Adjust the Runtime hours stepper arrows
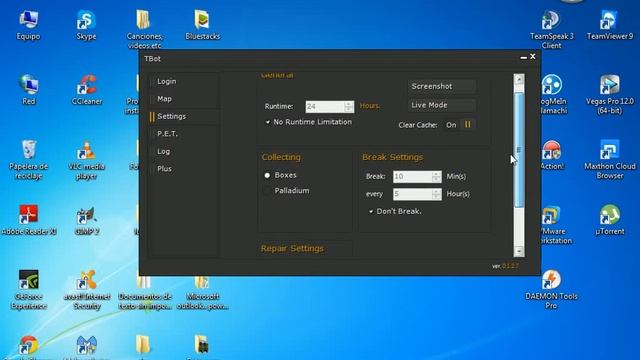 pos(348,107)
